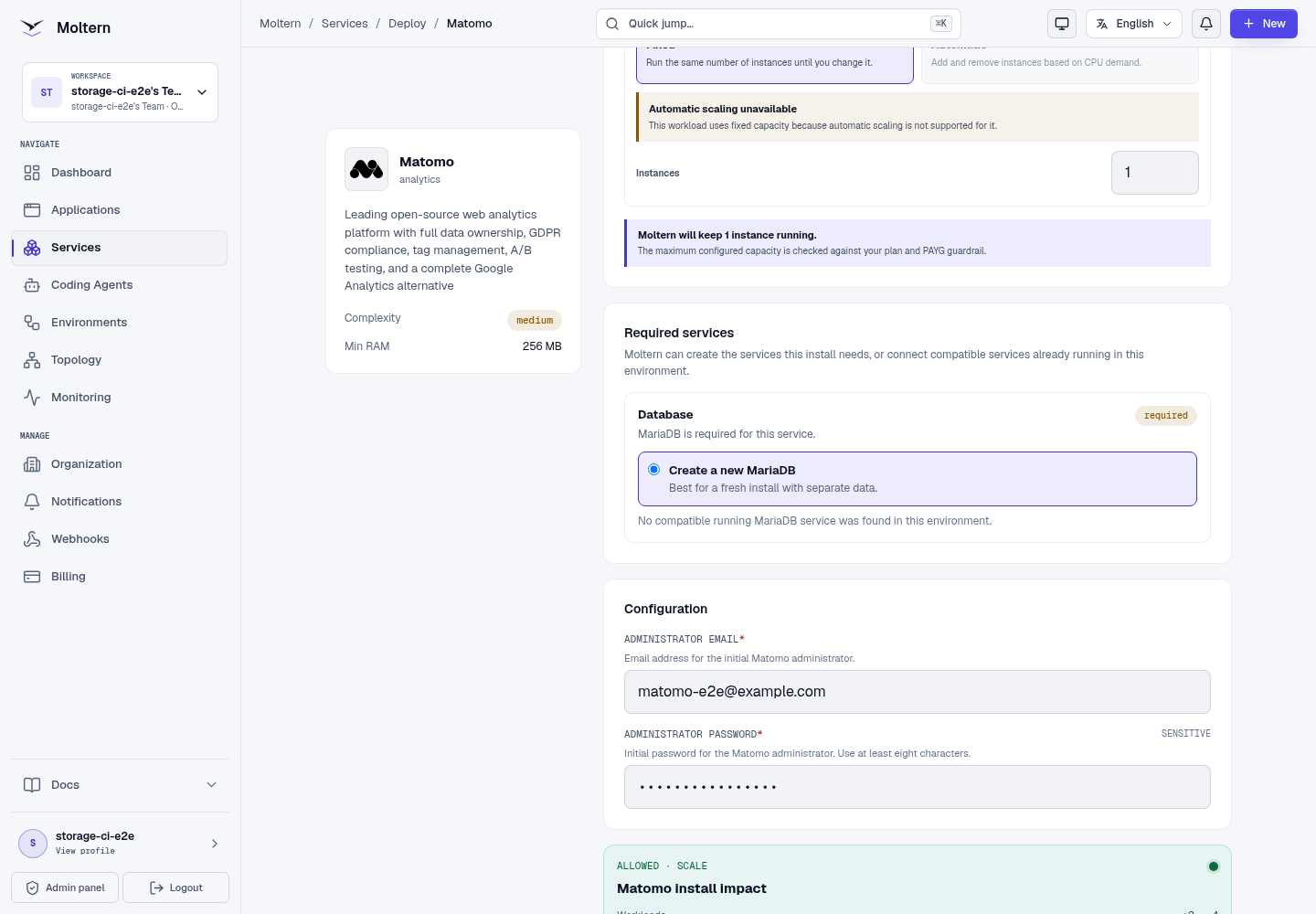Viewport: 1316px width, 914px height.
Task: Select Services in the navigation
Action: click(119, 248)
